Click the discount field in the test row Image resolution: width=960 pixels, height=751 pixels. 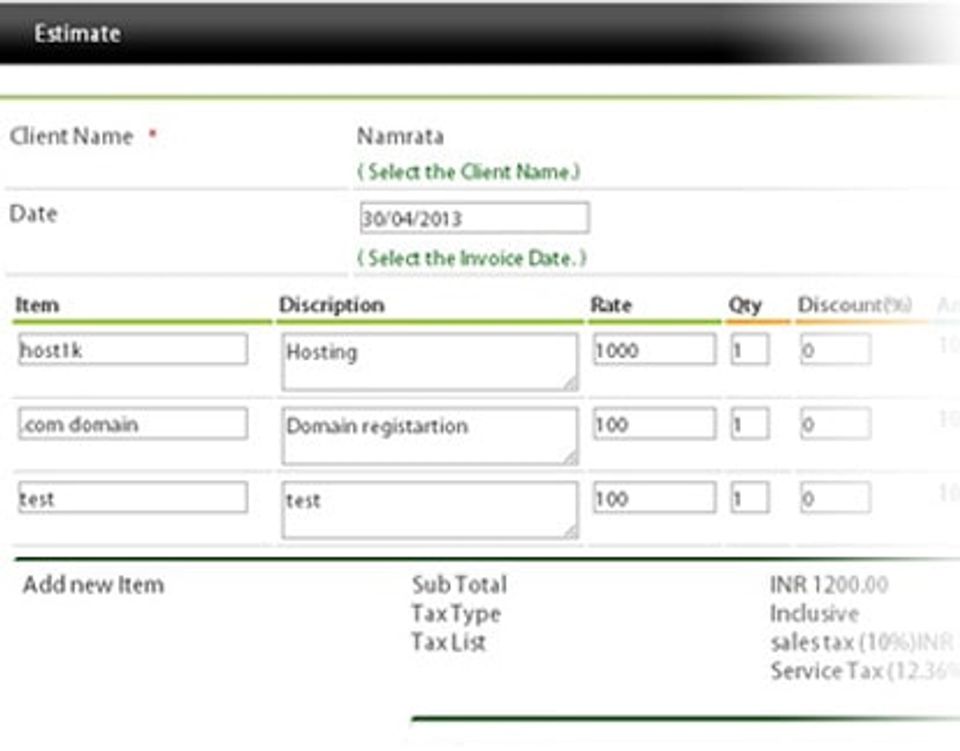tap(835, 498)
